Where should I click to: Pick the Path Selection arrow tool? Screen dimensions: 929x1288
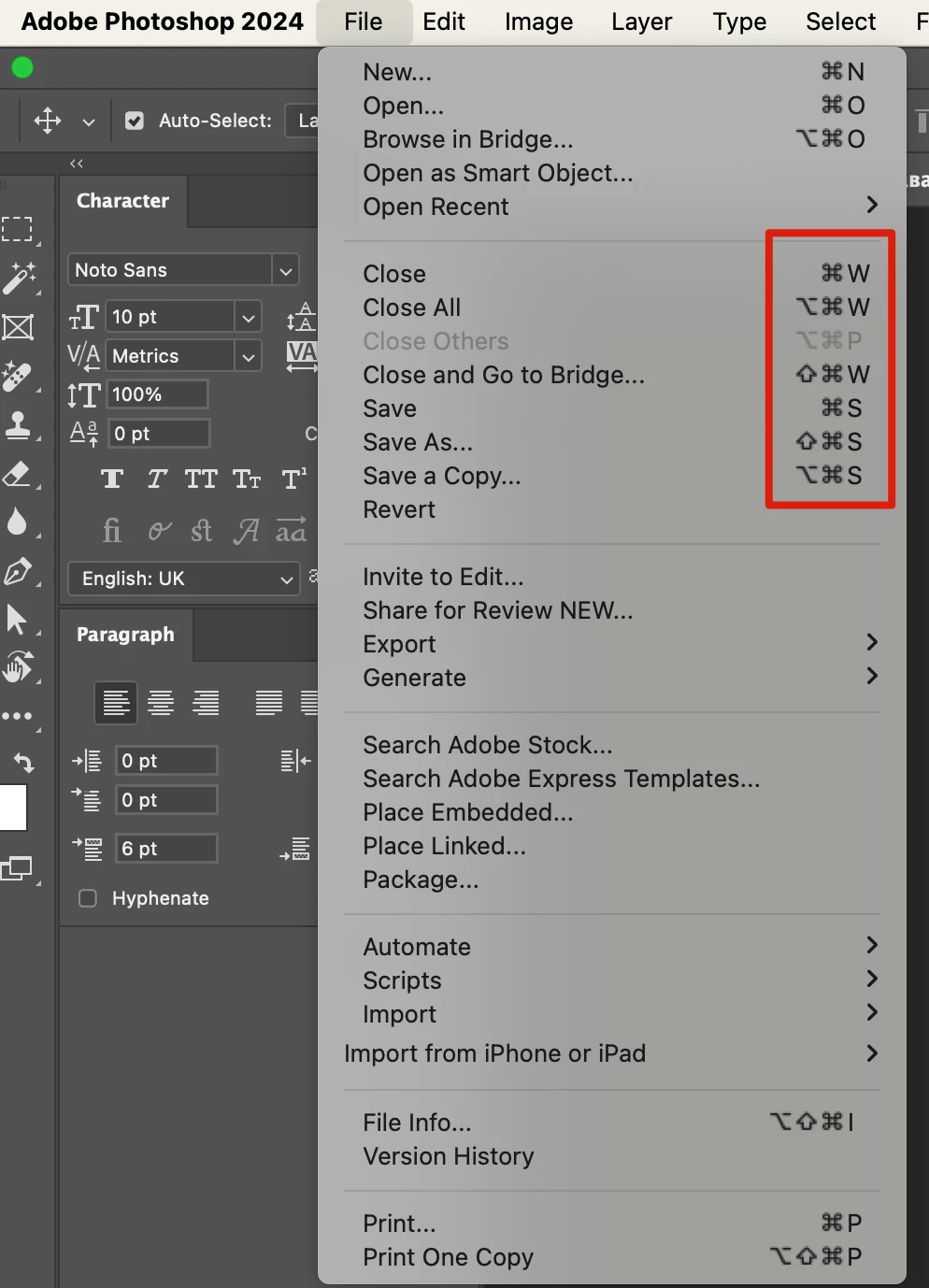17,619
